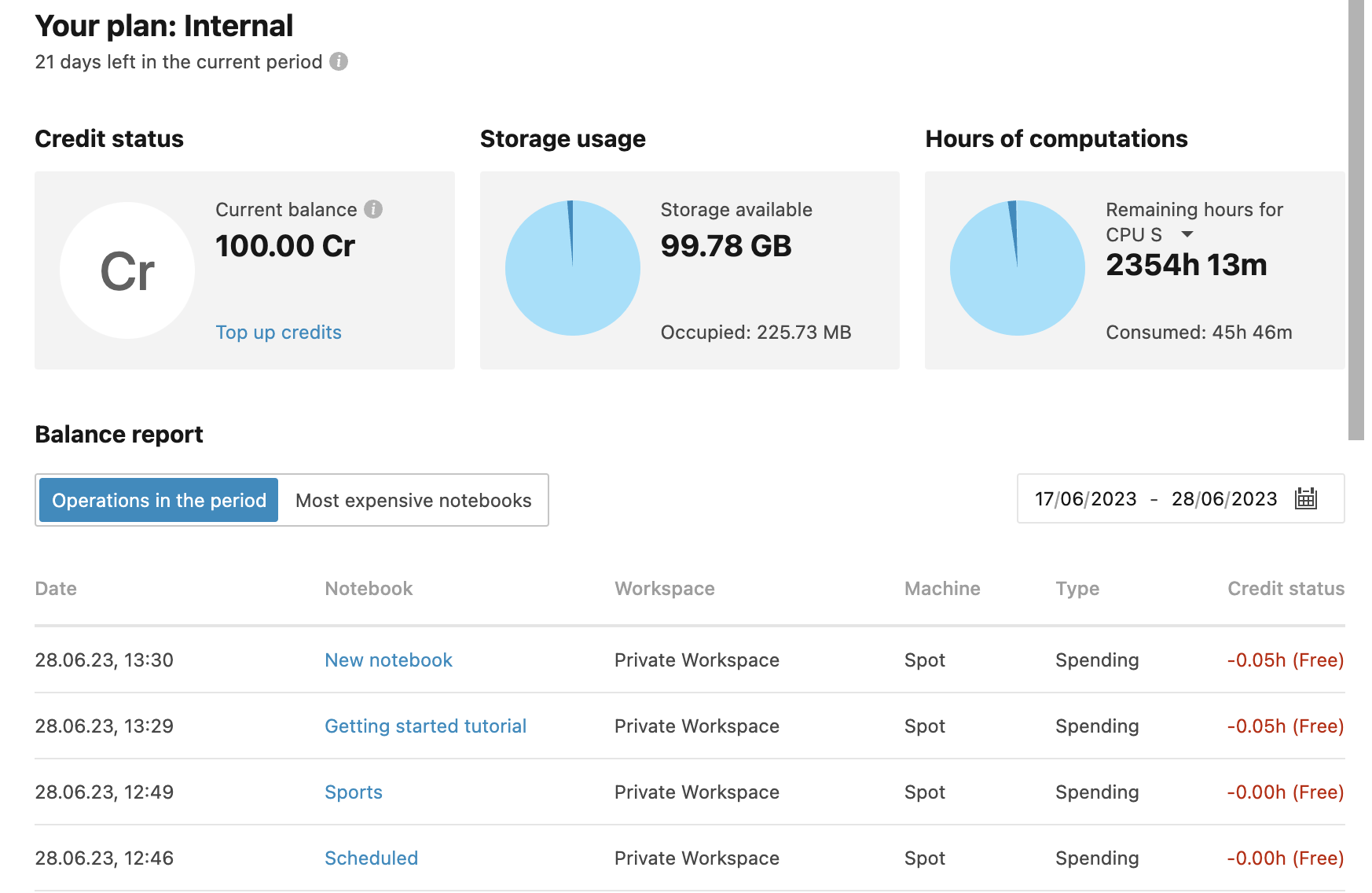Open the "Sports" notebook
Image resolution: width=1372 pixels, height=893 pixels.
[353, 792]
